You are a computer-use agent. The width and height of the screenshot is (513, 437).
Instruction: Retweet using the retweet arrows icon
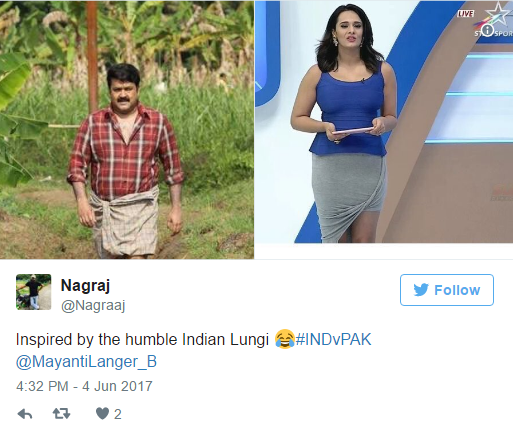click(62, 414)
